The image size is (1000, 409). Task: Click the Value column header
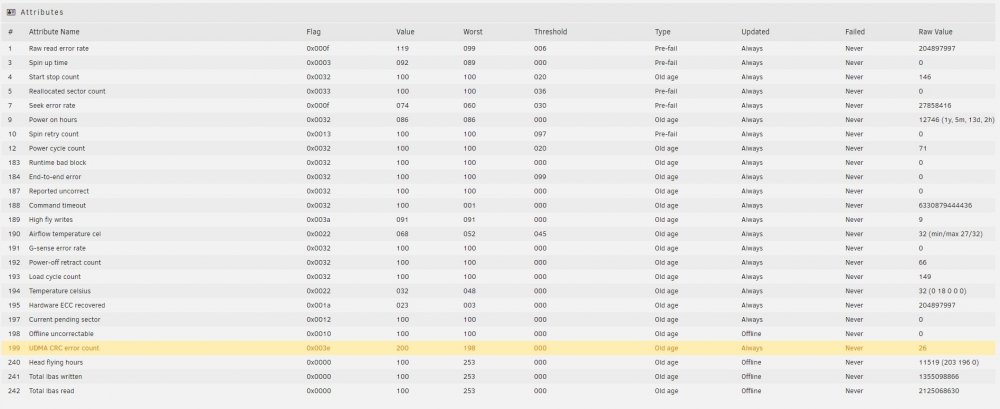(x=405, y=32)
